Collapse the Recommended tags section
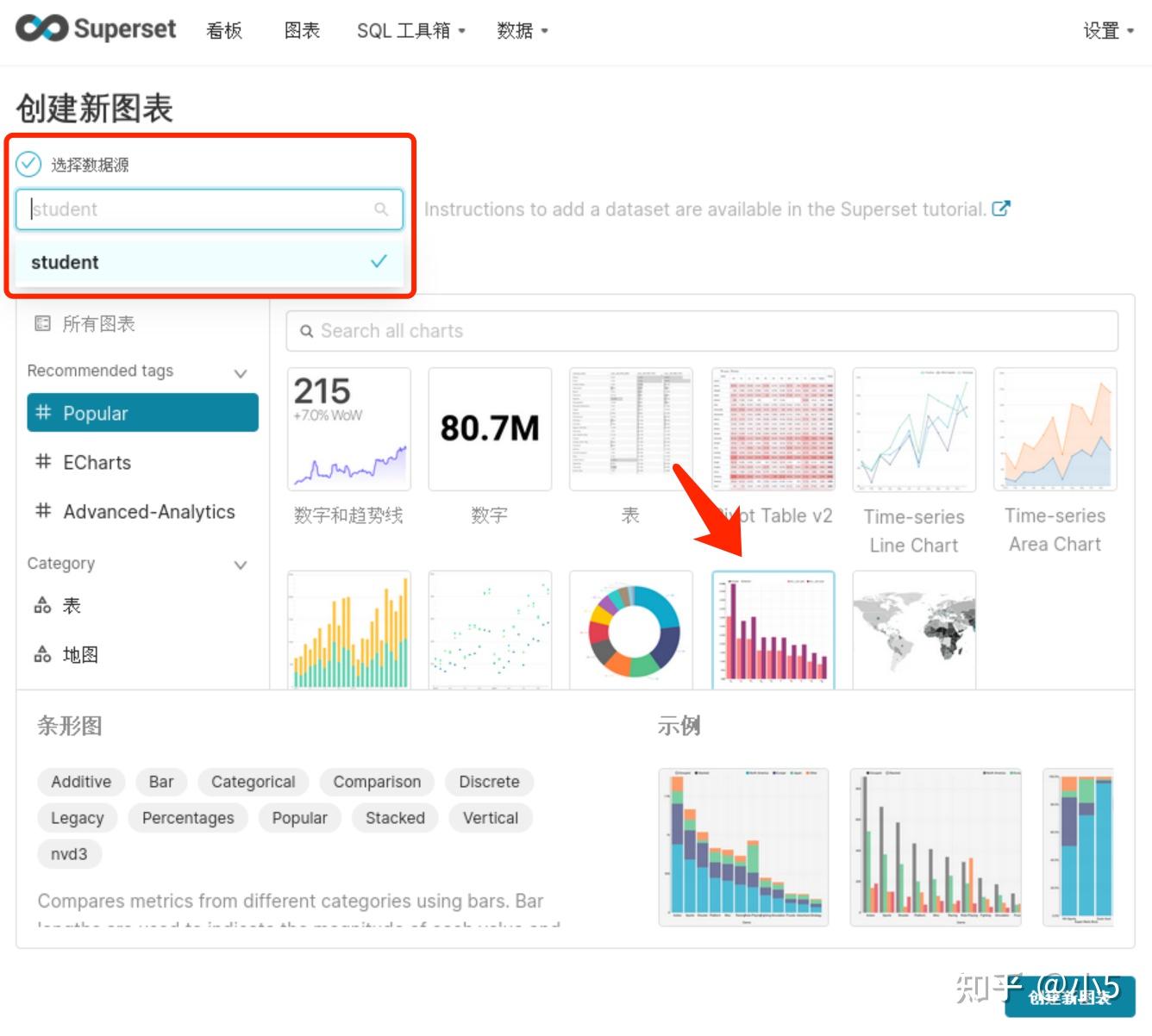1152x1036 pixels. (241, 372)
